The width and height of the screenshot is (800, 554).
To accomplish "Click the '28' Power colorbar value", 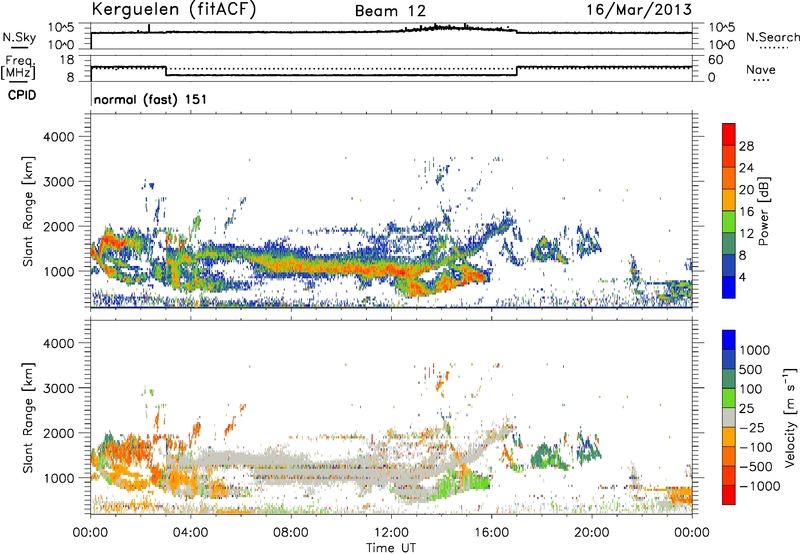I will [x=746, y=146].
